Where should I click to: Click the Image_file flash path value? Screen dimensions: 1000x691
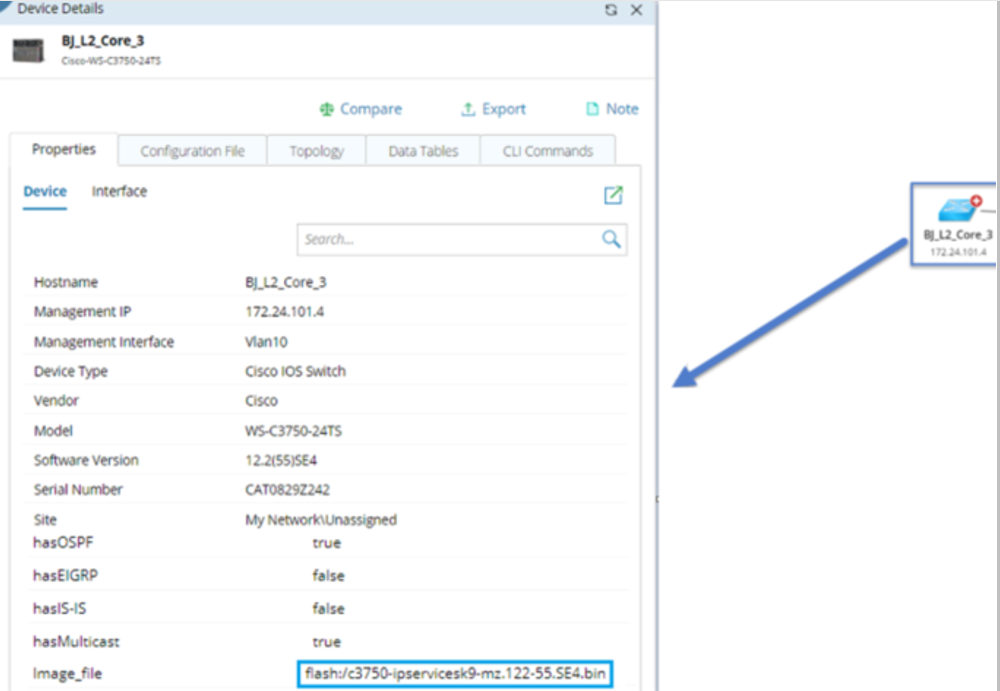455,674
